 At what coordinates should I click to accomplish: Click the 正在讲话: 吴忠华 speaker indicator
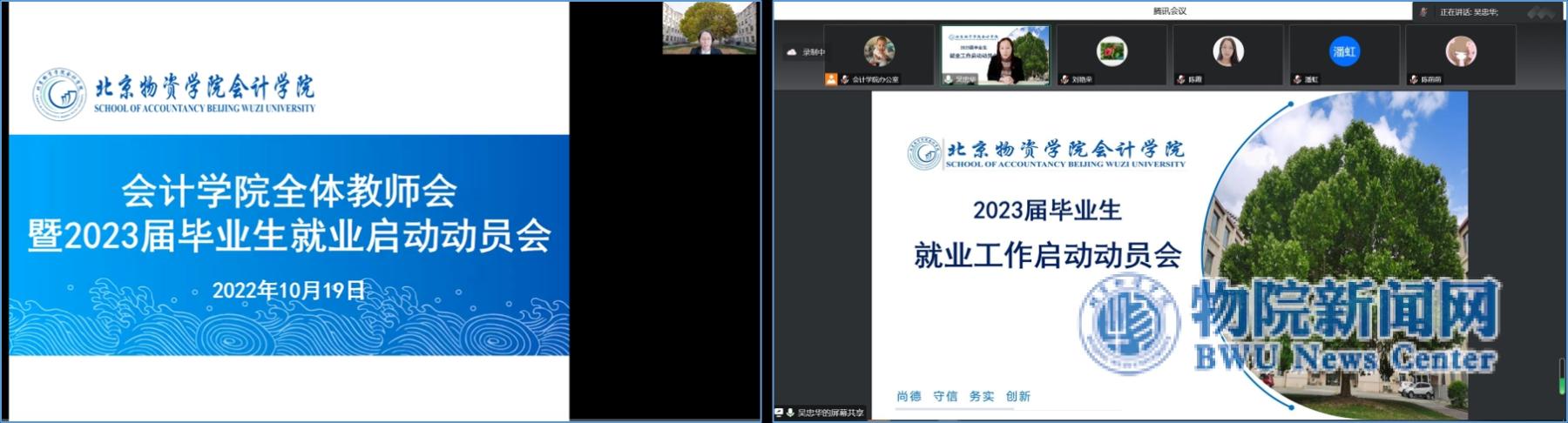pos(1469,12)
